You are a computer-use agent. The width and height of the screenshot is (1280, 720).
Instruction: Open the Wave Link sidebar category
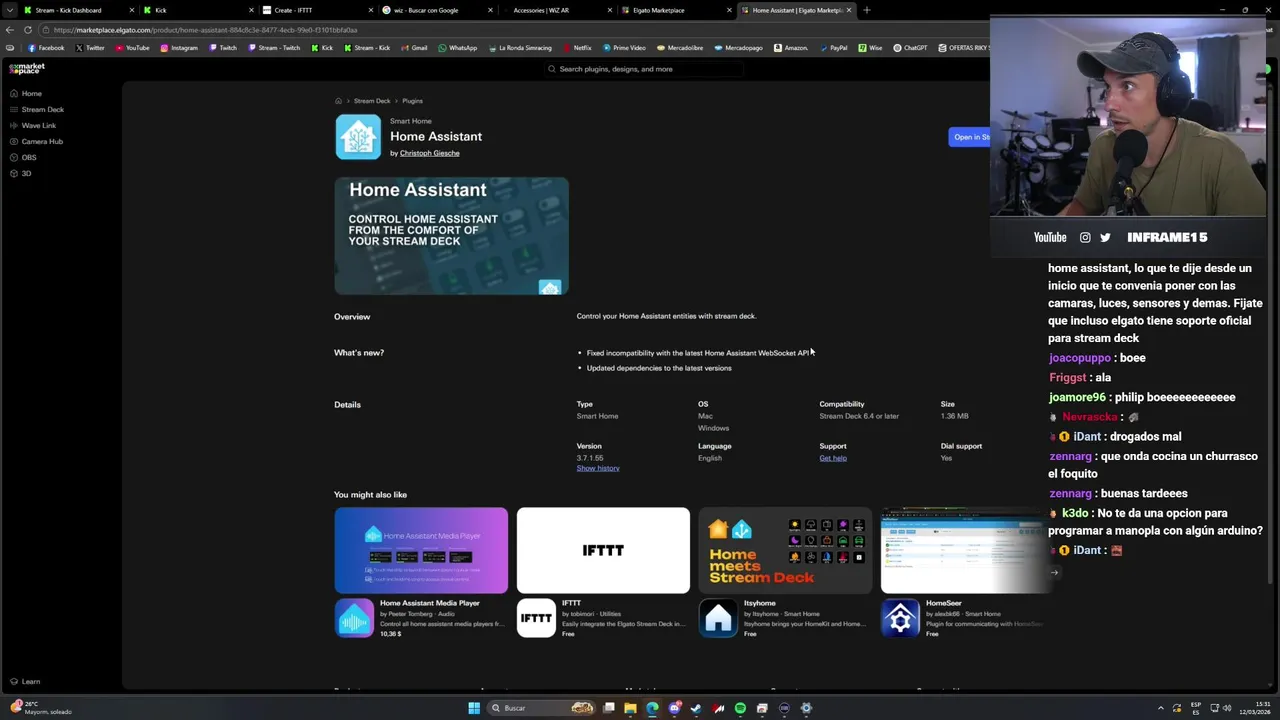point(32,125)
